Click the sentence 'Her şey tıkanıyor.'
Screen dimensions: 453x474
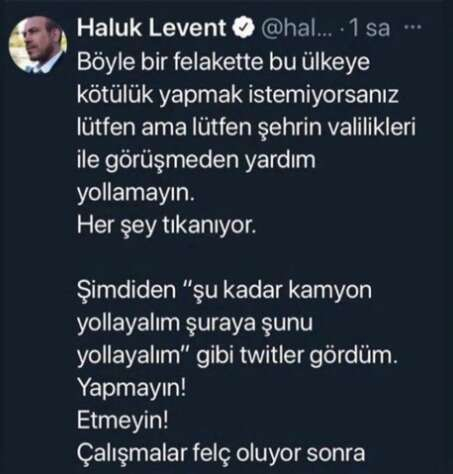(167, 226)
